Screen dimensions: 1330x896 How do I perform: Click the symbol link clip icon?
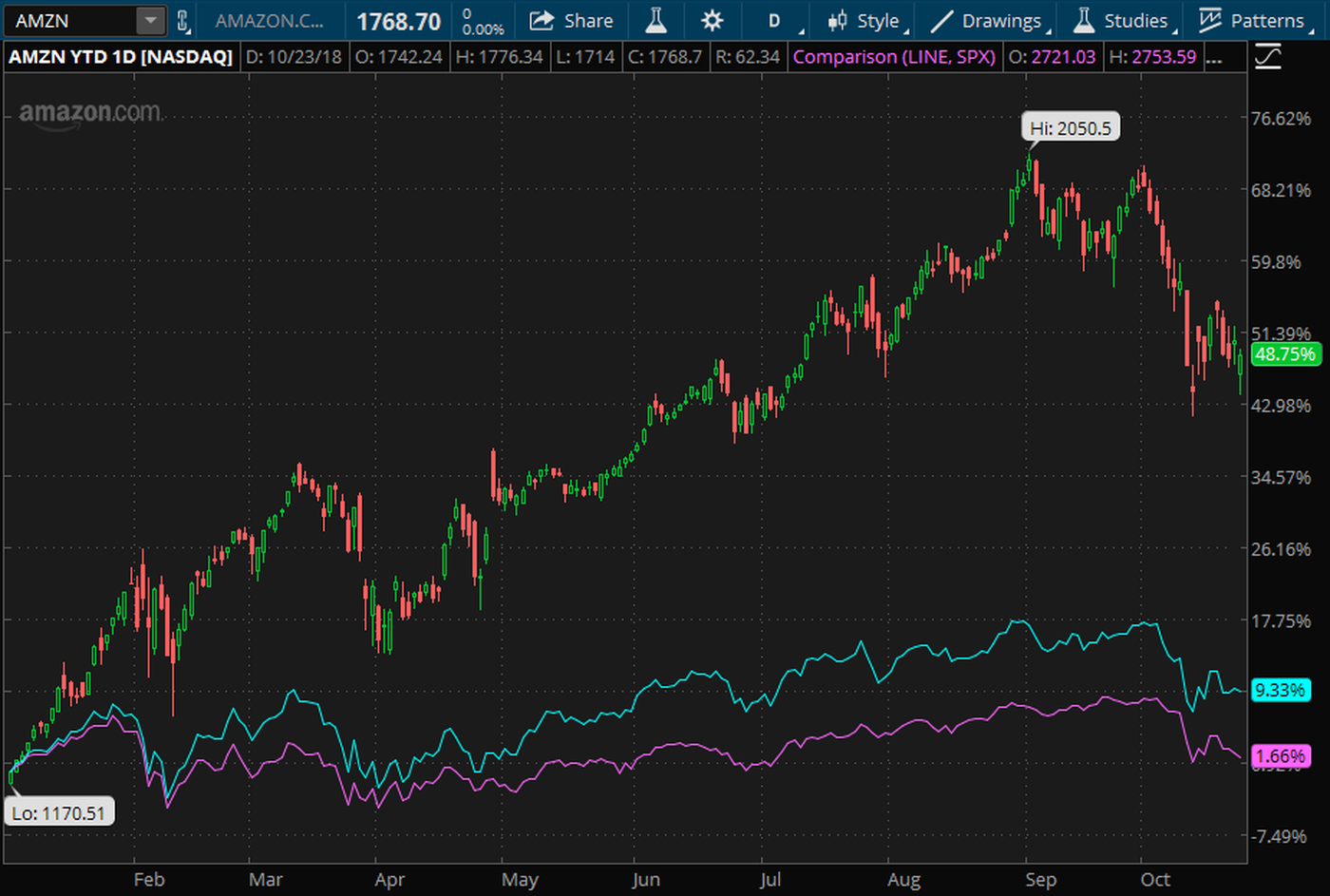(184, 21)
